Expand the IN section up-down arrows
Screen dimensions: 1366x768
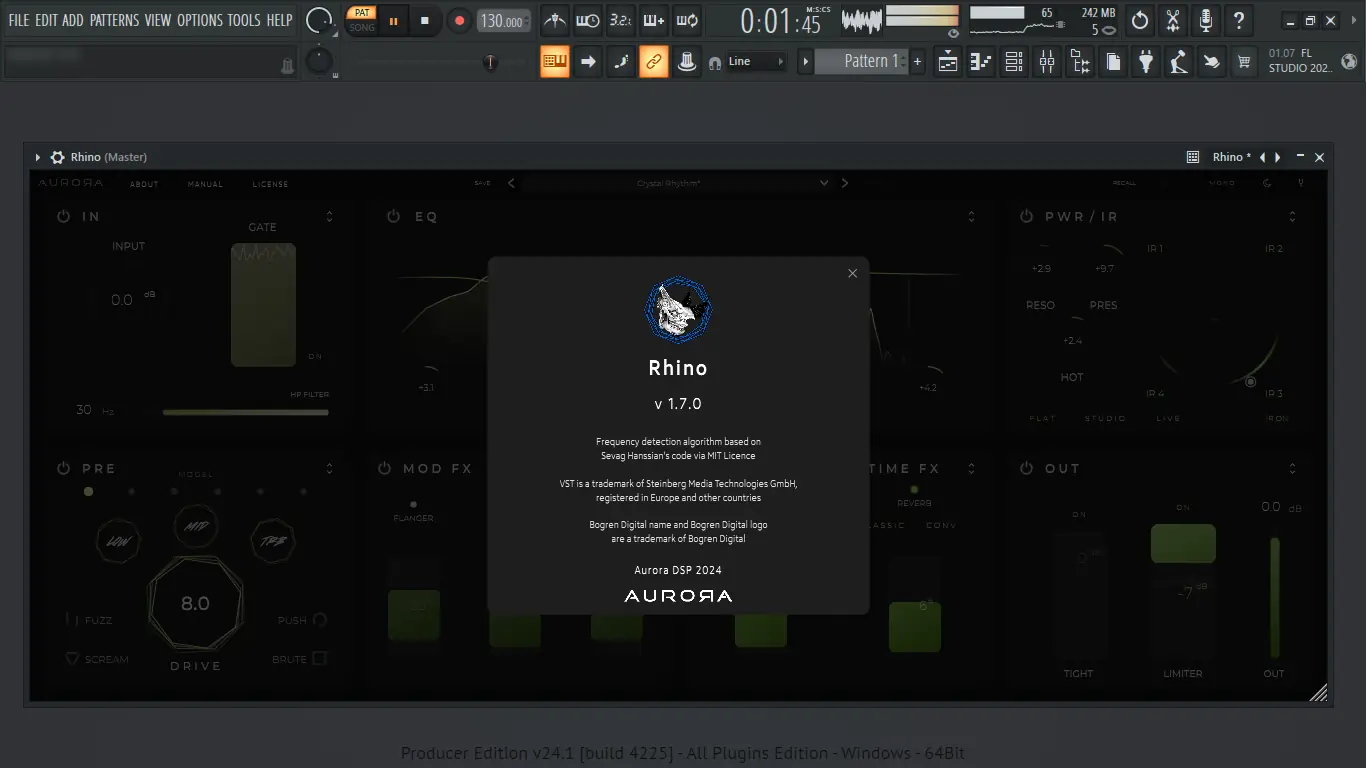(x=329, y=216)
